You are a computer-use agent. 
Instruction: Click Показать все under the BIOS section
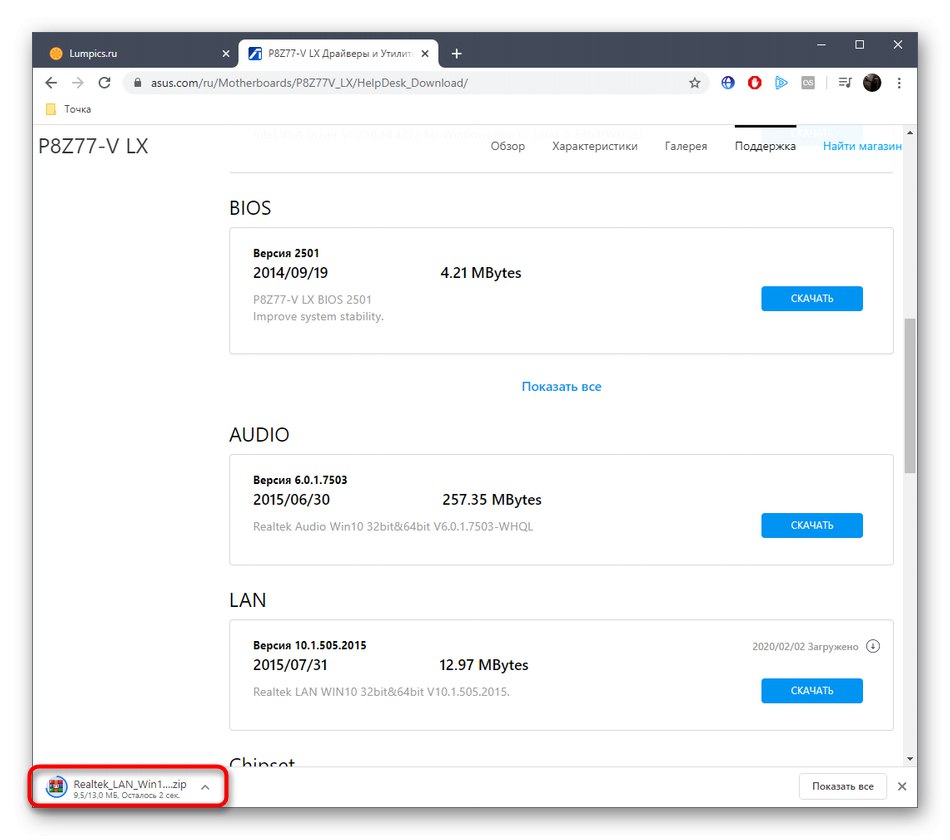tap(561, 386)
